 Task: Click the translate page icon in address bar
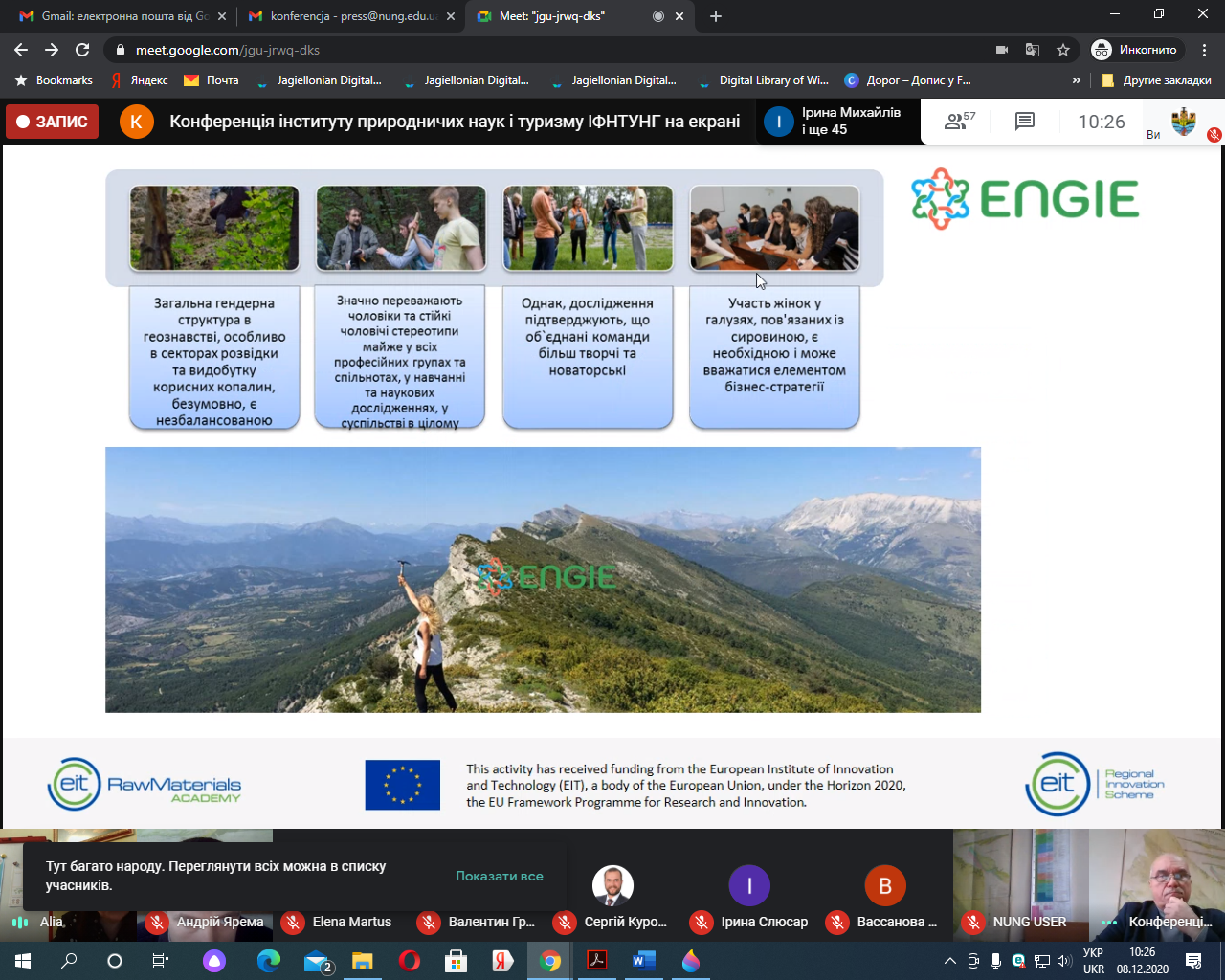pos(1033,50)
